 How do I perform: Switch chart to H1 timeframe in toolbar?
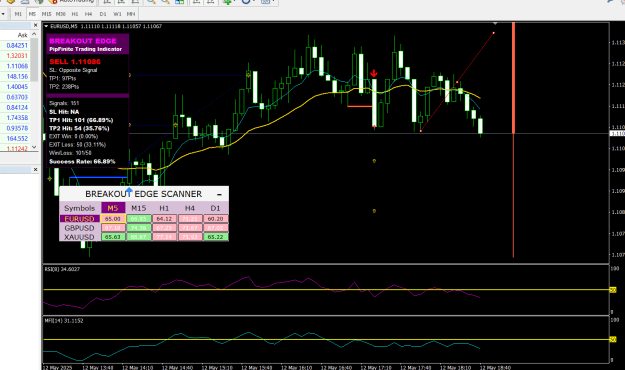tap(75, 14)
